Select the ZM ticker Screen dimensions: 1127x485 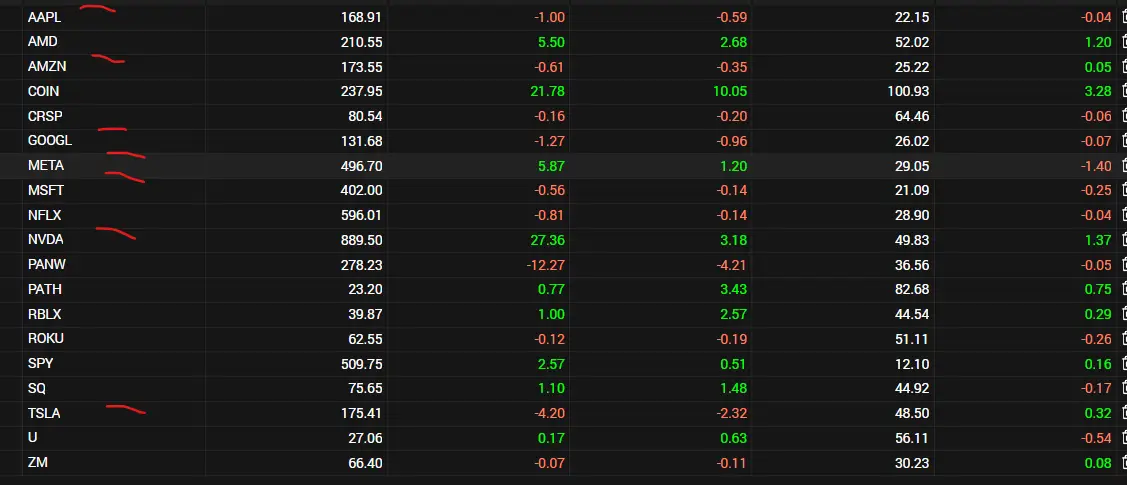(37, 463)
